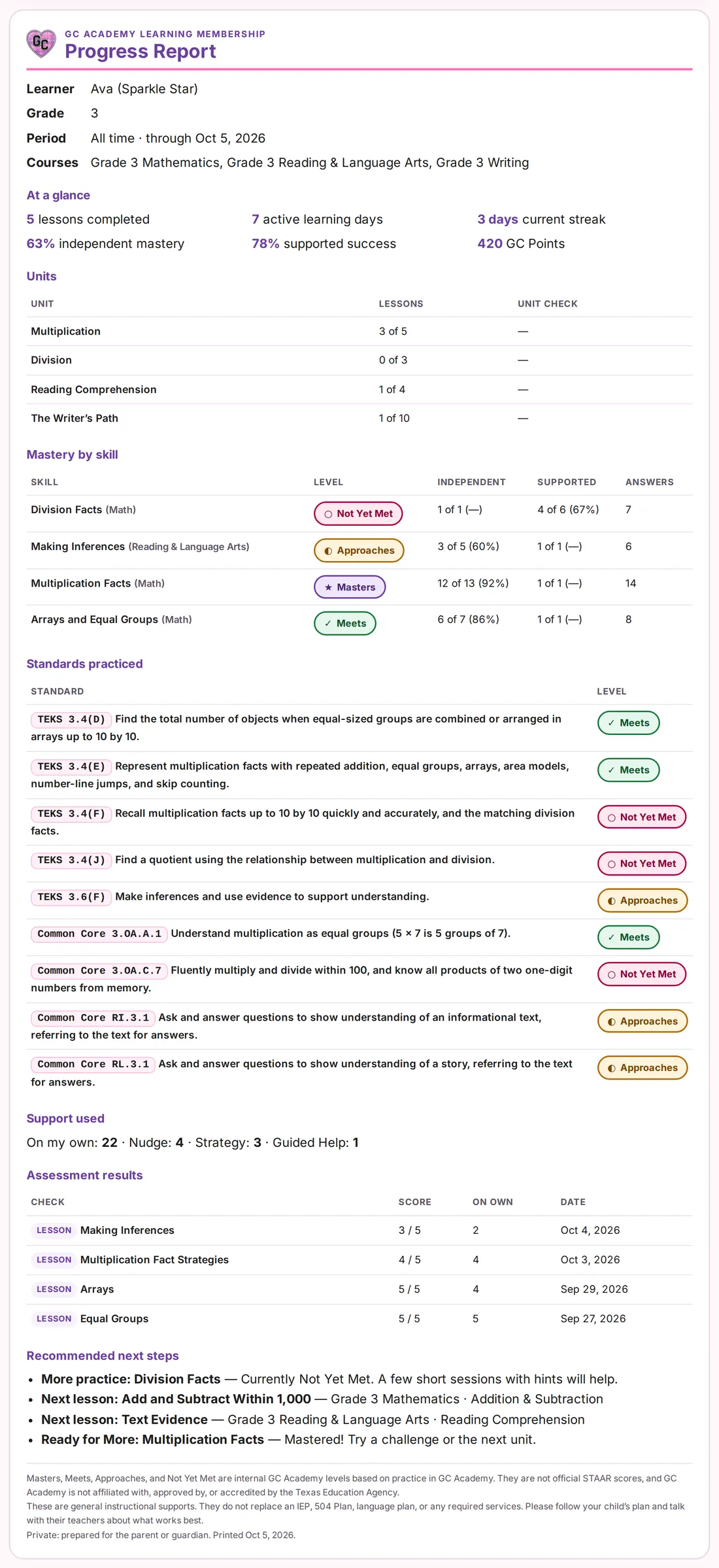
Task: Click The Writer's Path unit name
Action: 75,418
